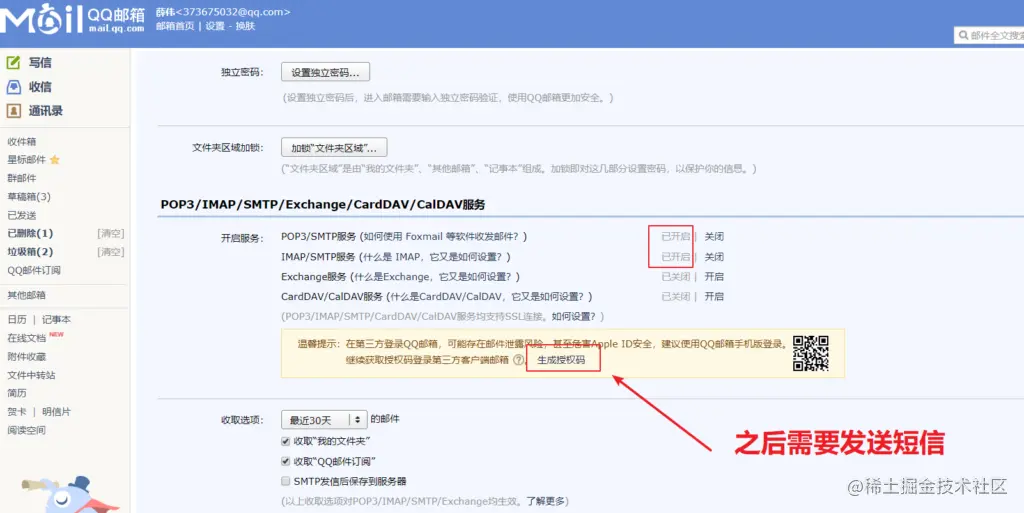The height and width of the screenshot is (513, 1024).
Task: Click the question mark help icon near 生成授权码
Action: point(519,360)
